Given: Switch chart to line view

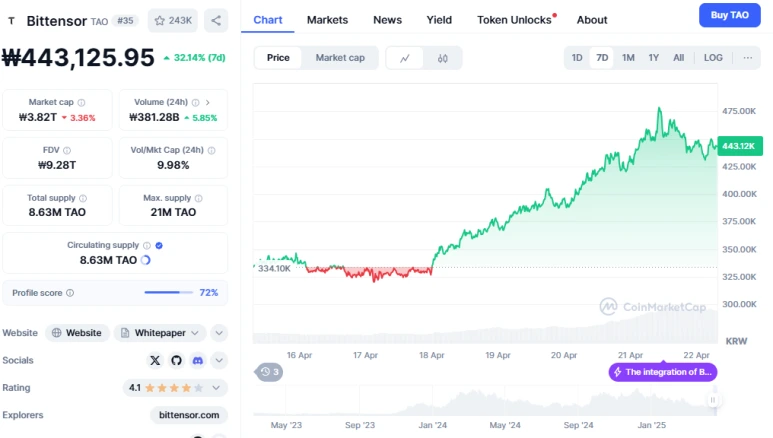Looking at the screenshot, I should [x=405, y=58].
